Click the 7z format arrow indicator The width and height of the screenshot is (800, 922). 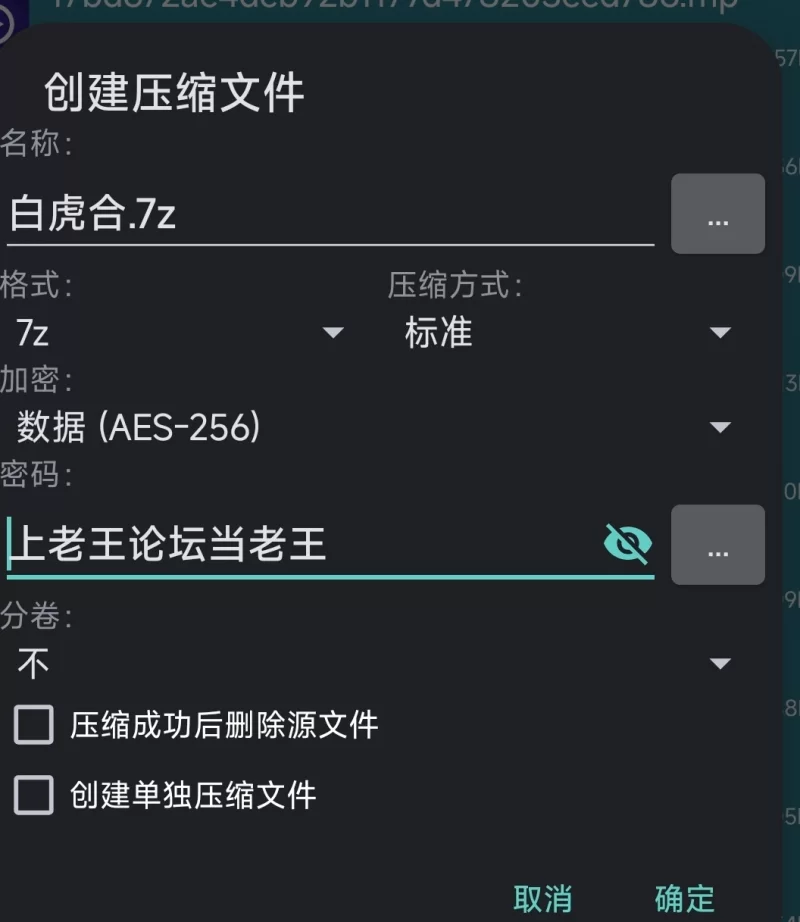[334, 332]
